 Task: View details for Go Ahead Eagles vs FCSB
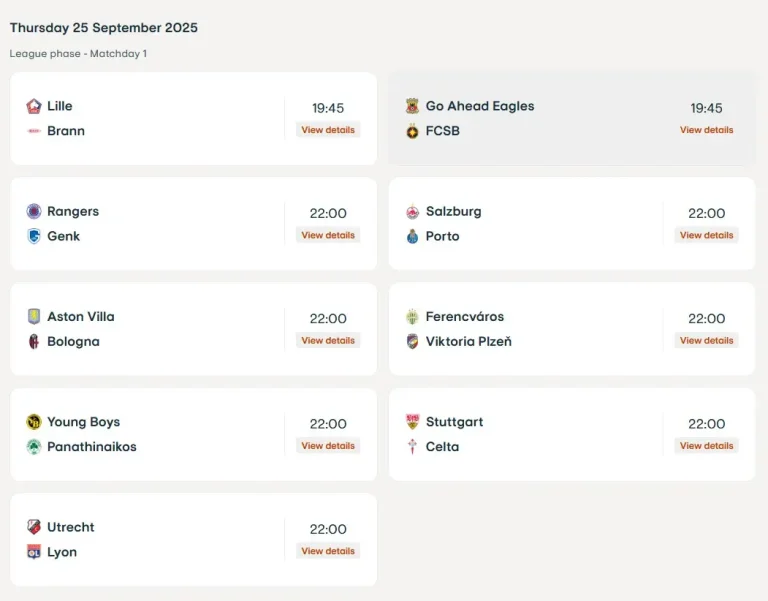(706, 130)
